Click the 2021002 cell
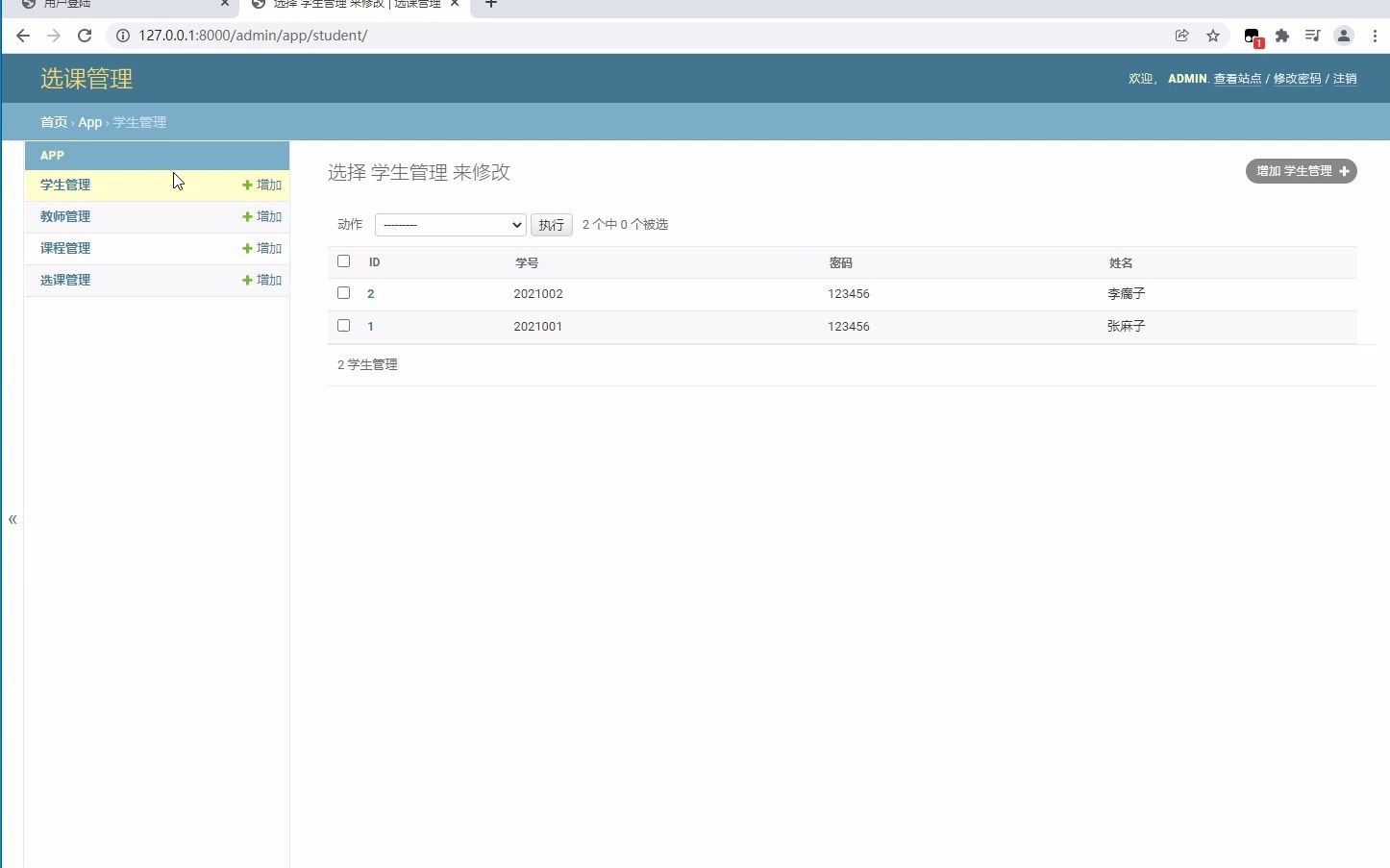 click(538, 294)
